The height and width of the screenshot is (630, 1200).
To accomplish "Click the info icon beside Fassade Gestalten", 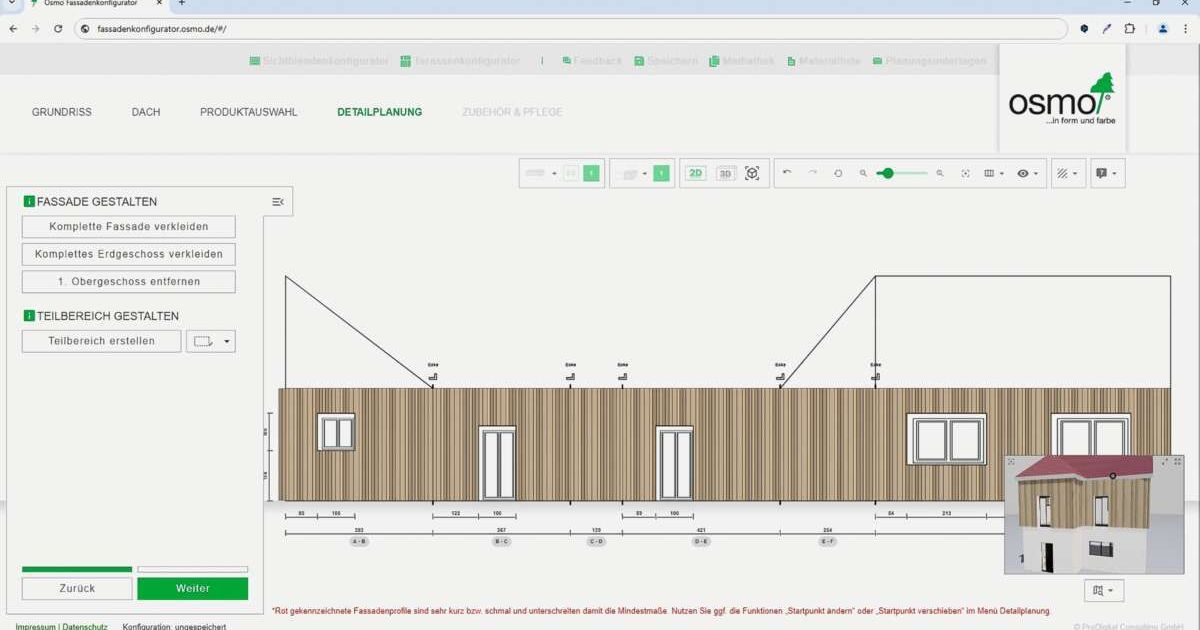I will pos(29,202).
